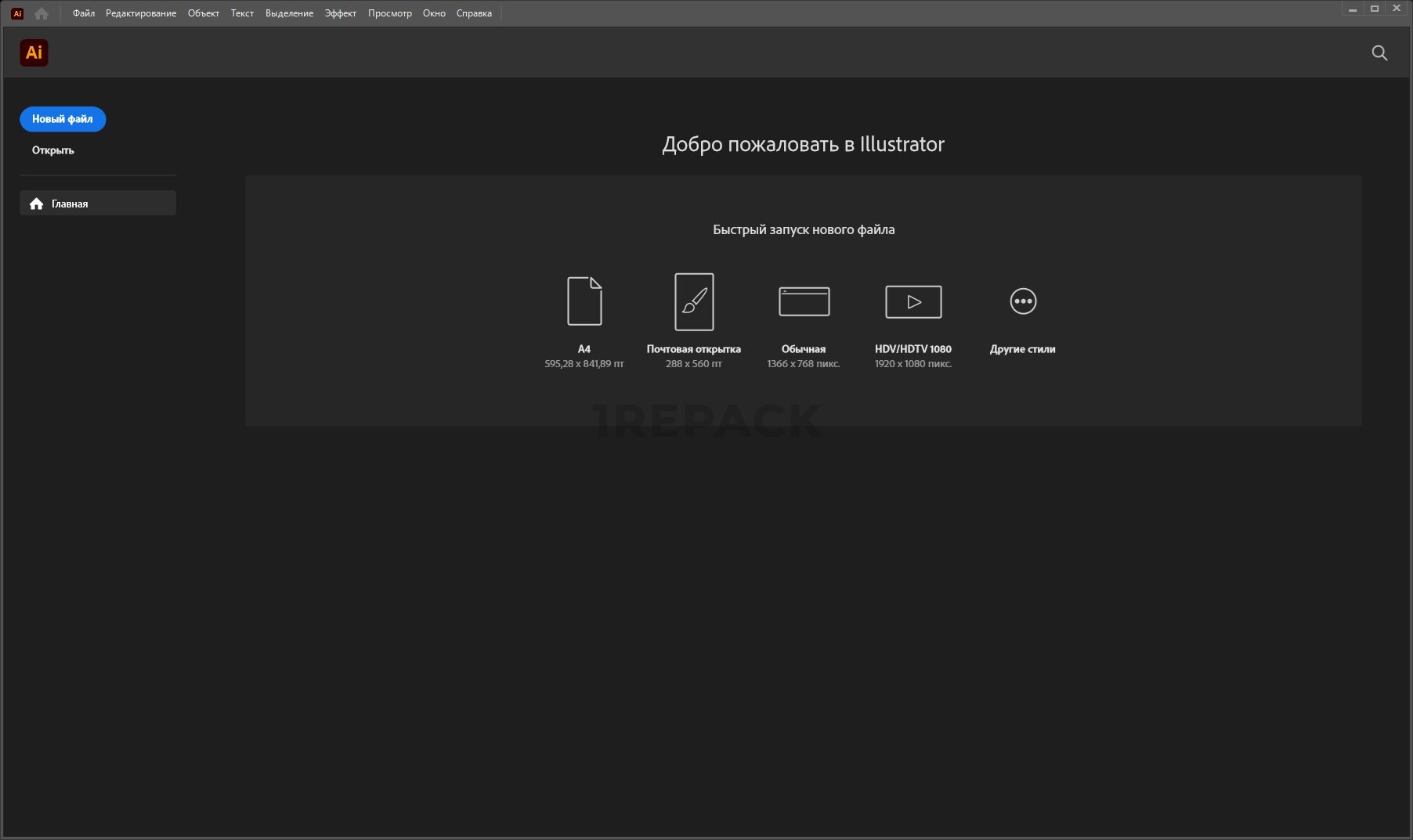Click the A4 preset label text
Viewport: 1413px width, 840px height.
pos(584,349)
